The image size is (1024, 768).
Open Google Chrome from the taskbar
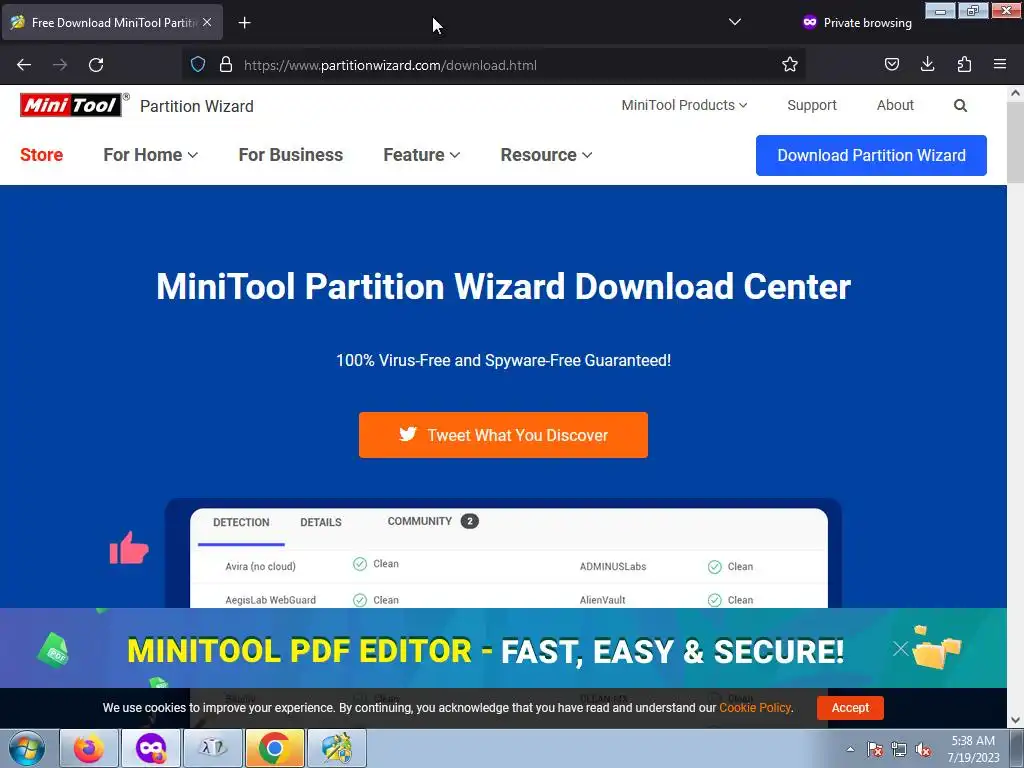pyautogui.click(x=274, y=748)
